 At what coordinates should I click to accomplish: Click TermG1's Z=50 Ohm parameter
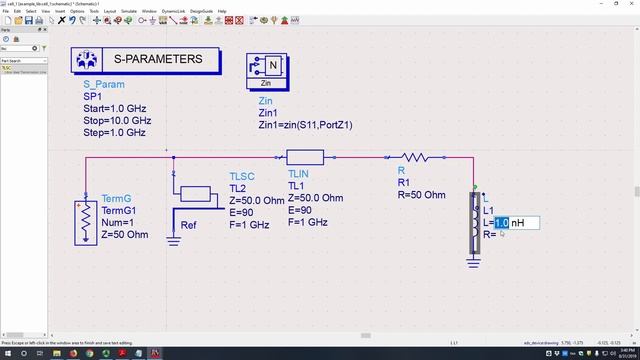coord(125,235)
